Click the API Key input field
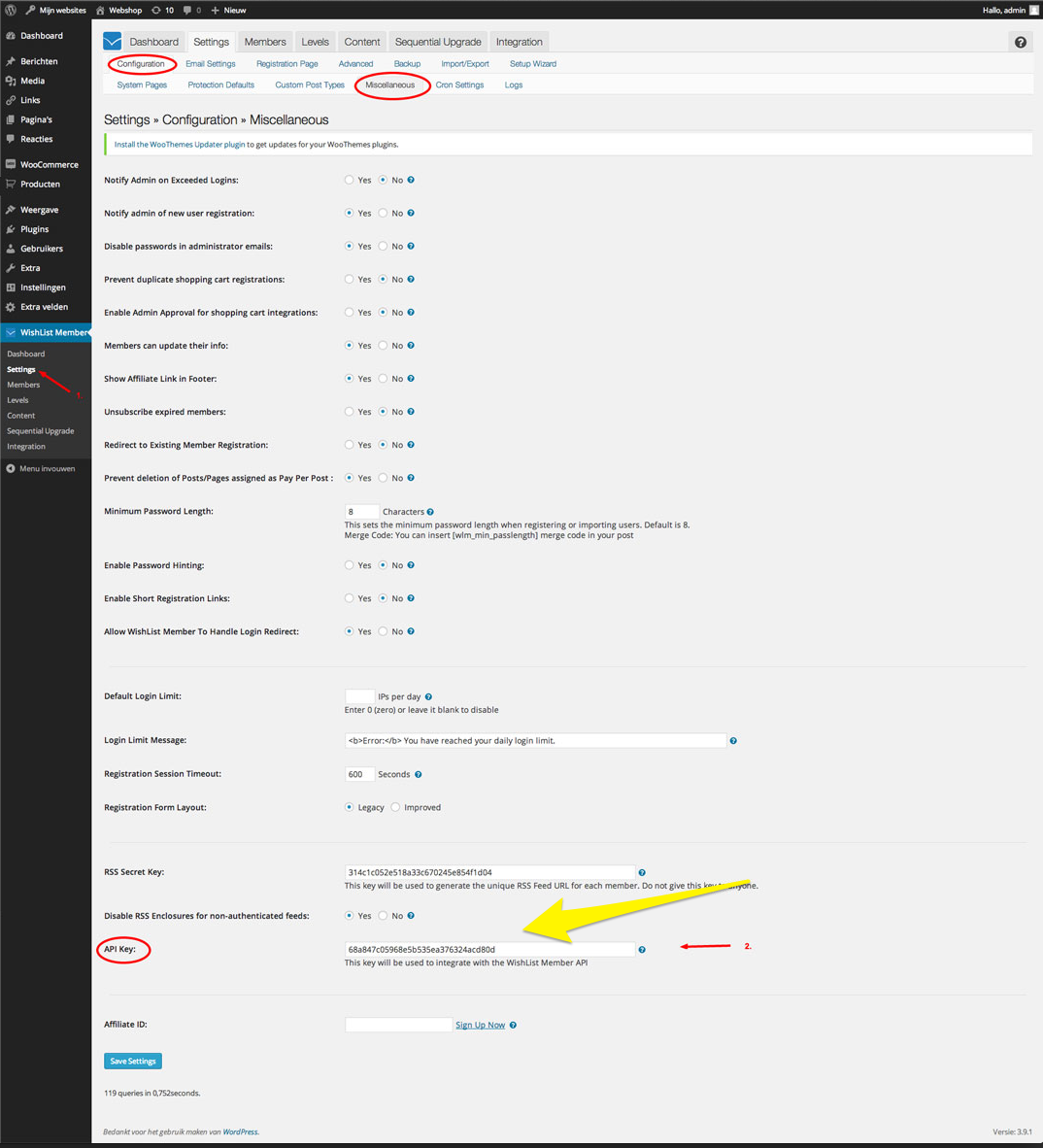Viewport: 1043px width, 1148px height. click(x=489, y=950)
